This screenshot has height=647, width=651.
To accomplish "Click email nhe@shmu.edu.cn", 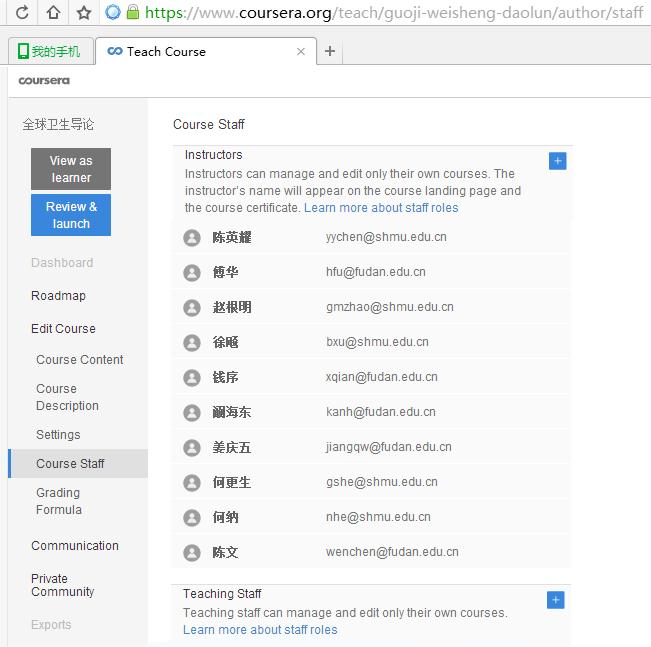I will click(378, 517).
